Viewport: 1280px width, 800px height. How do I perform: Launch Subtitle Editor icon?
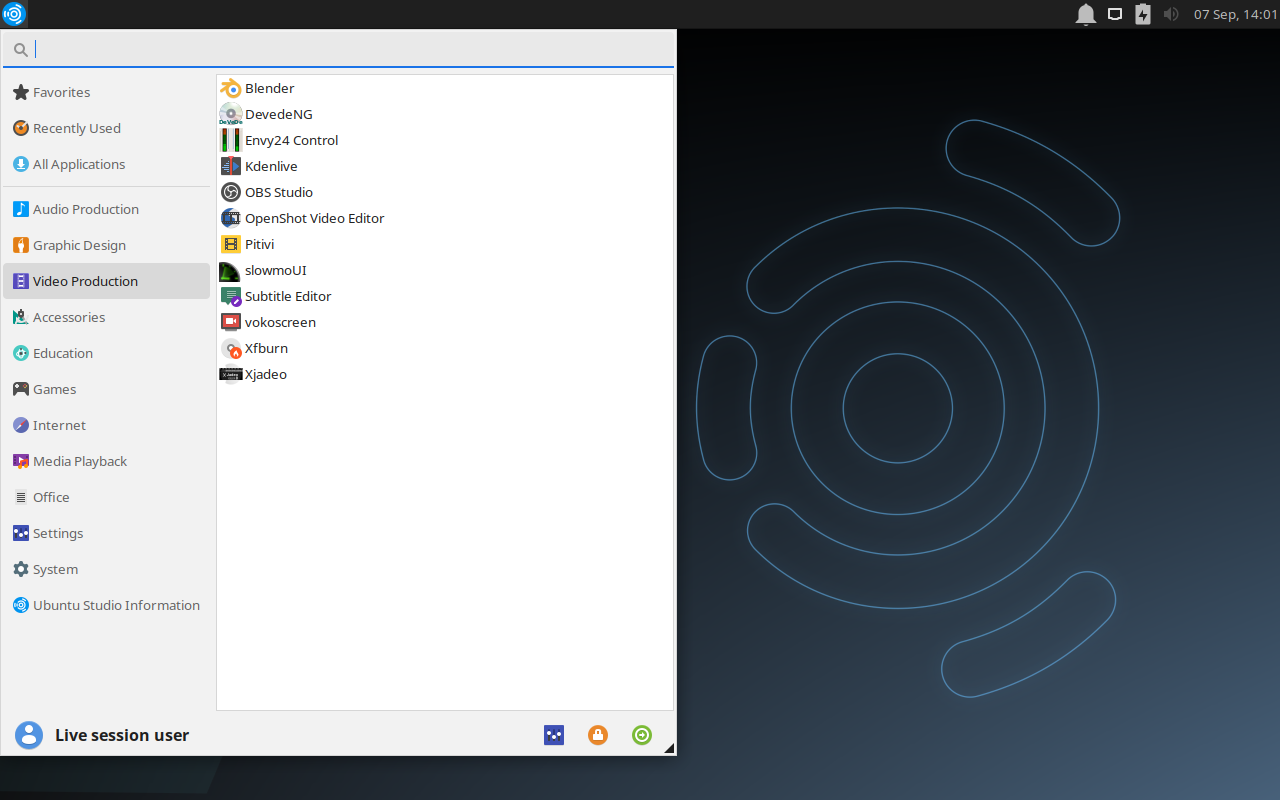231,296
